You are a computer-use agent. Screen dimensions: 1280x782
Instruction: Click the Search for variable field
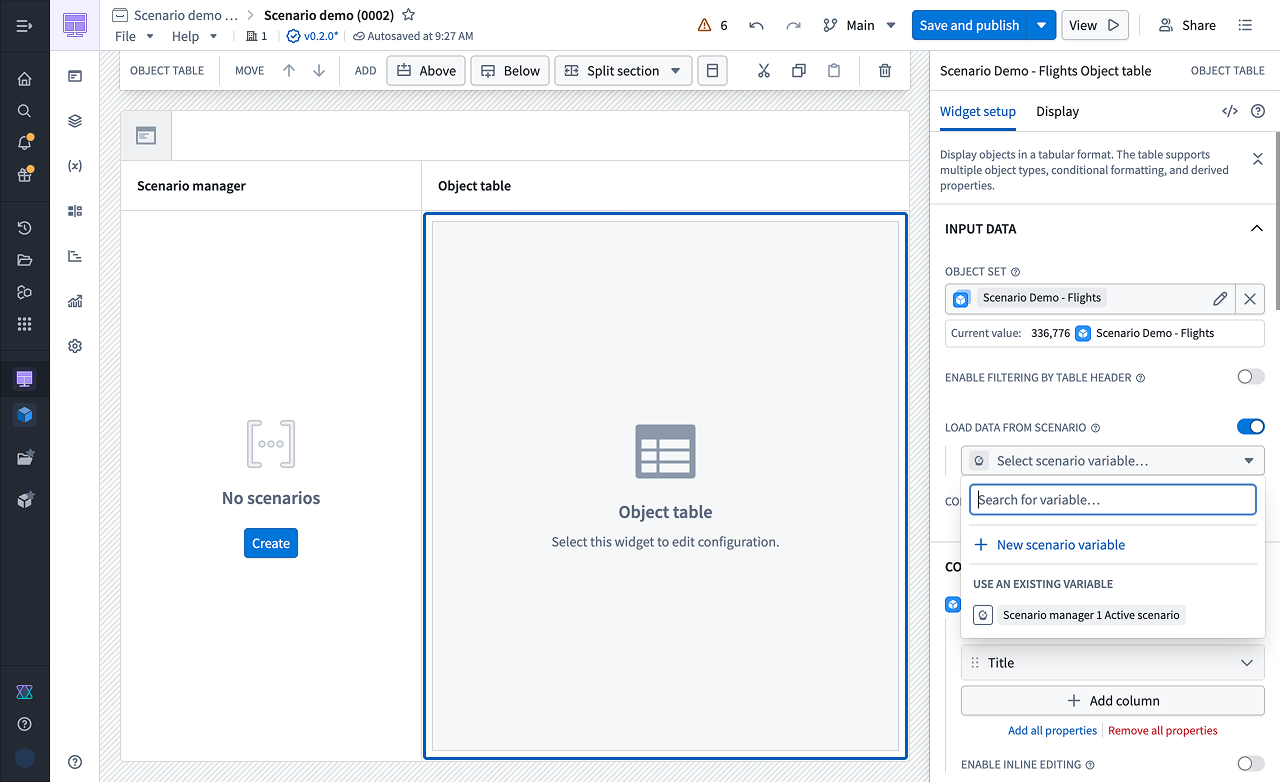tap(1113, 500)
